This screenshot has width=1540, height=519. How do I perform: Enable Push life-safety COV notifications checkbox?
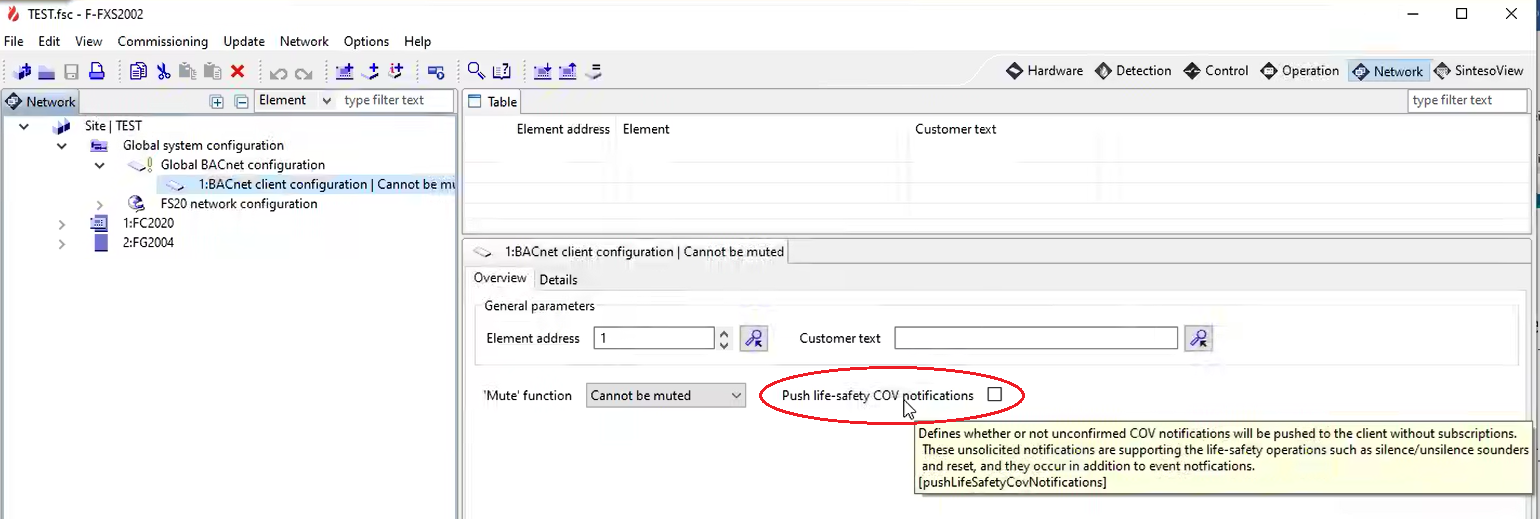click(994, 395)
